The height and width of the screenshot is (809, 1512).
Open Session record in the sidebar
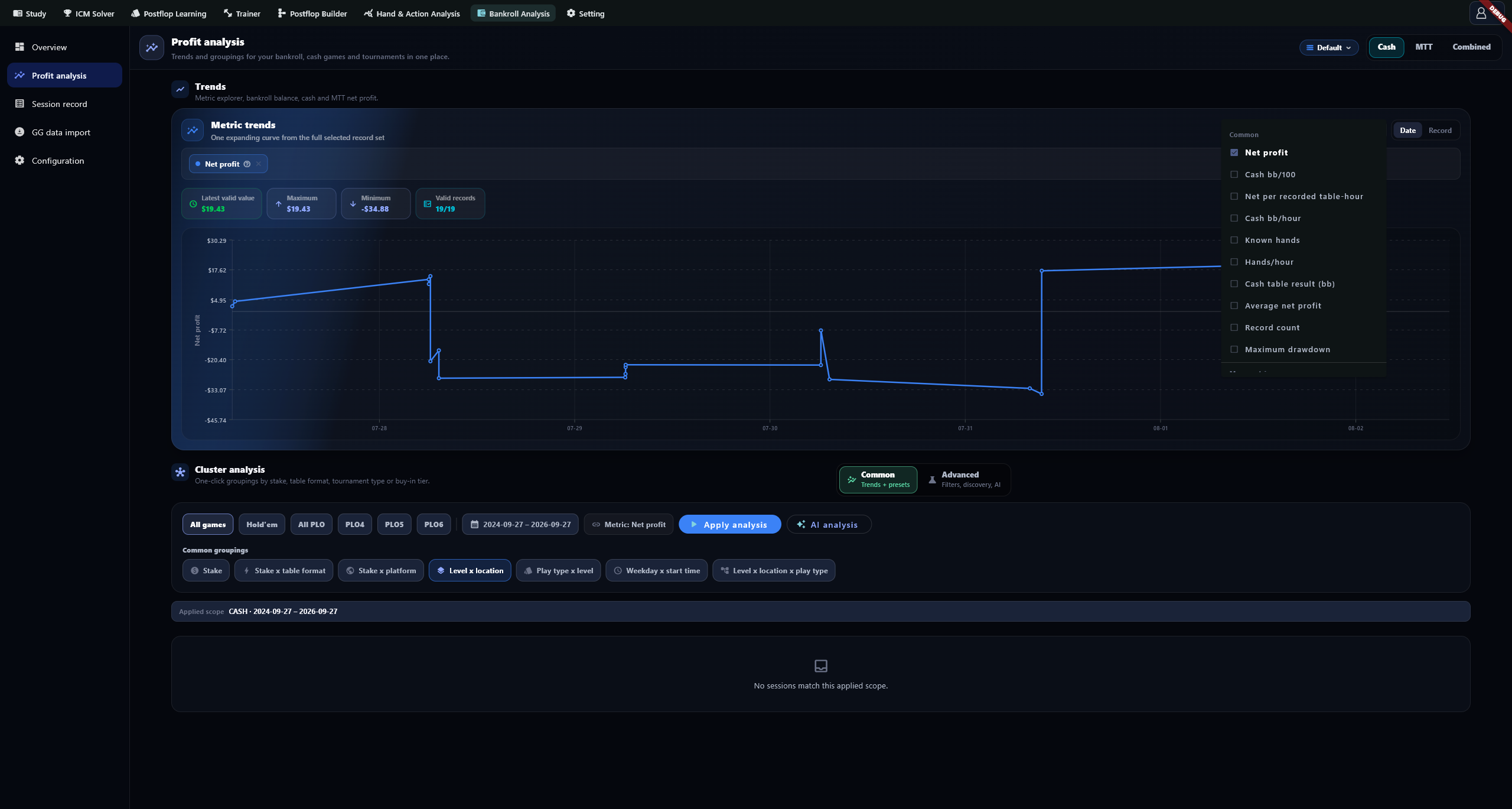[64, 104]
